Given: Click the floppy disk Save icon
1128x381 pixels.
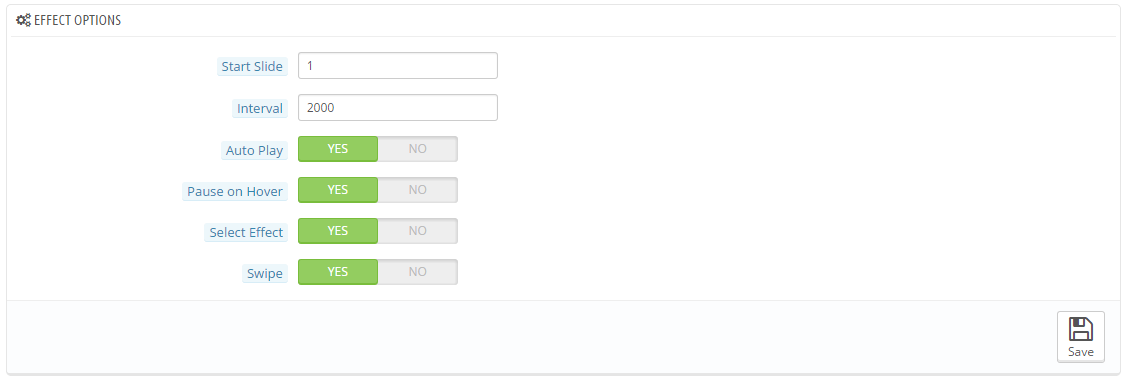Looking at the screenshot, I should point(1081,329).
